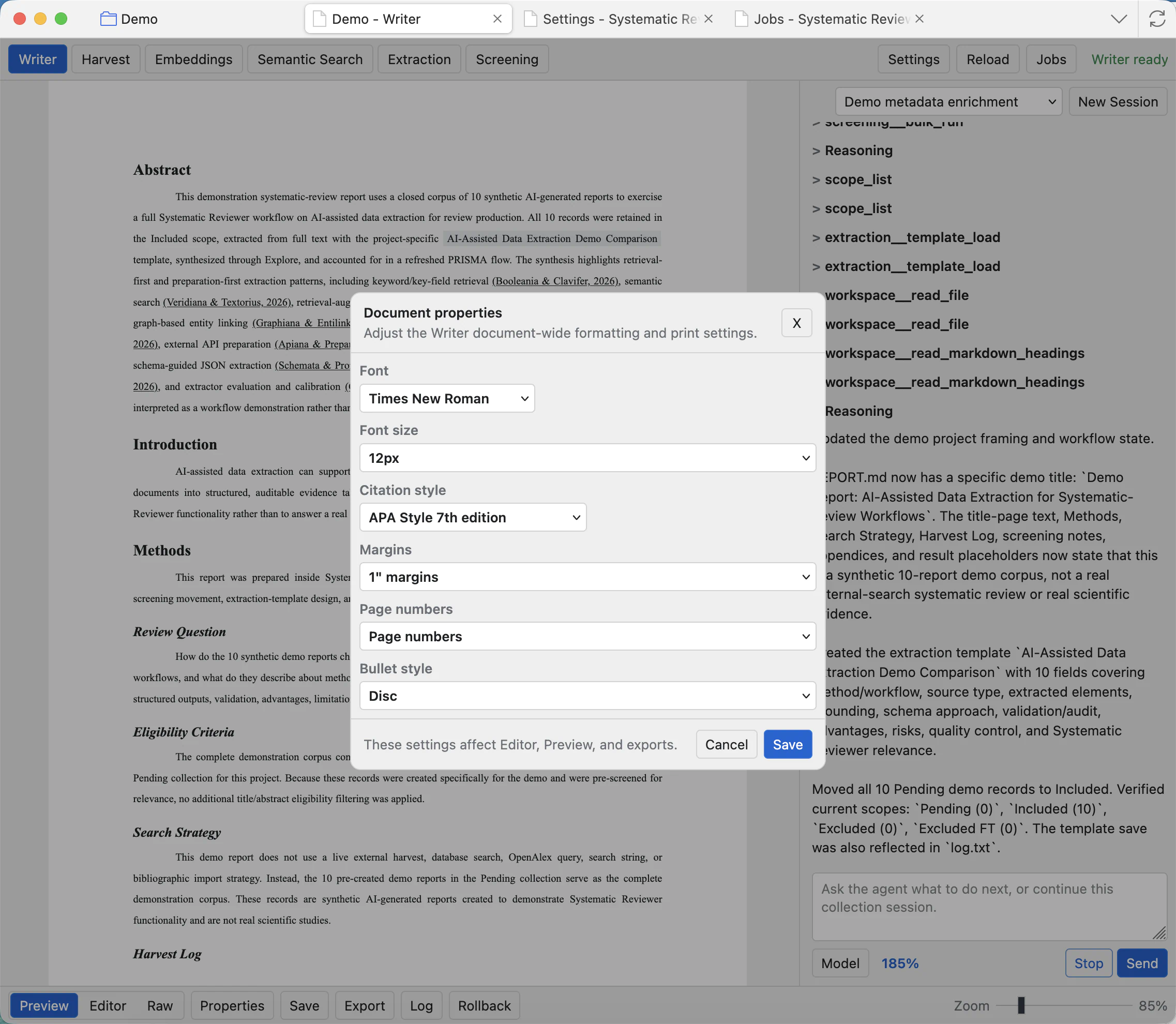Screen dimensions: 1176x1024
Task: Switch to Editor mode
Action: (x=108, y=1006)
